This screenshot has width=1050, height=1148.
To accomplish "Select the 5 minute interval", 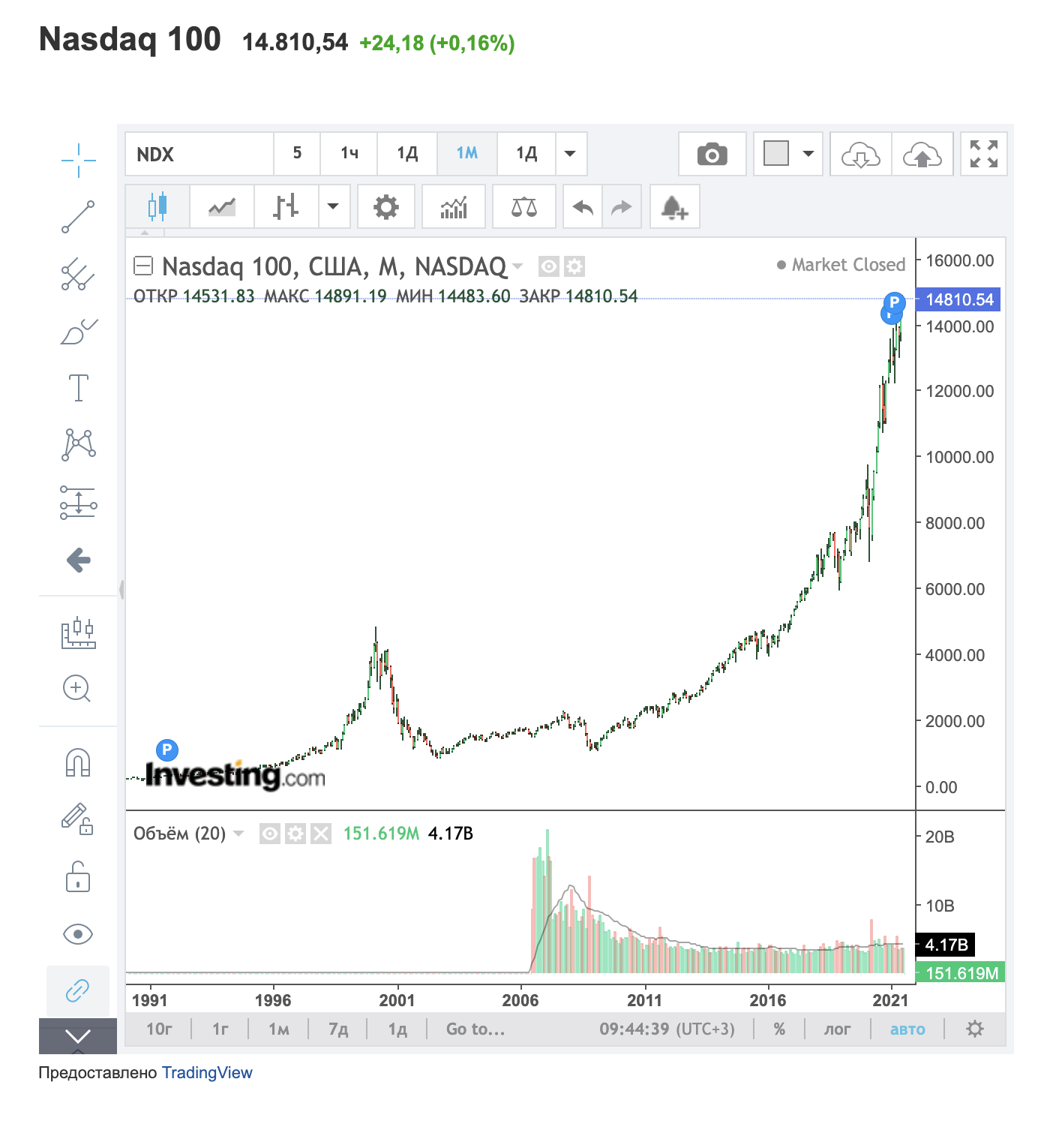I will click(x=297, y=154).
